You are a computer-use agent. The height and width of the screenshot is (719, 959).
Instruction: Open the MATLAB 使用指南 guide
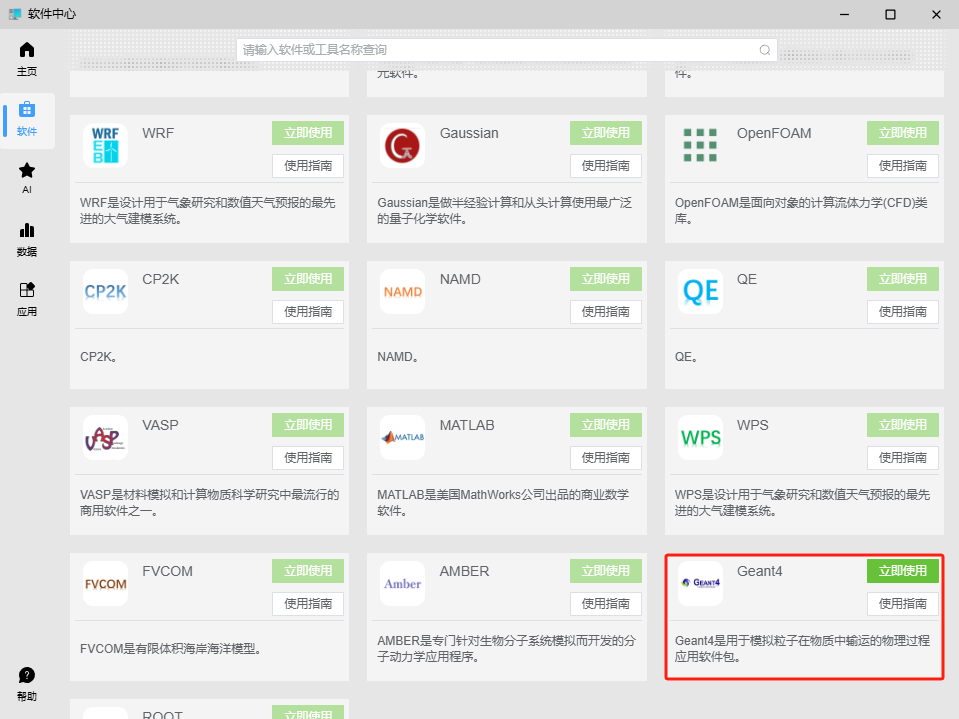click(605, 458)
